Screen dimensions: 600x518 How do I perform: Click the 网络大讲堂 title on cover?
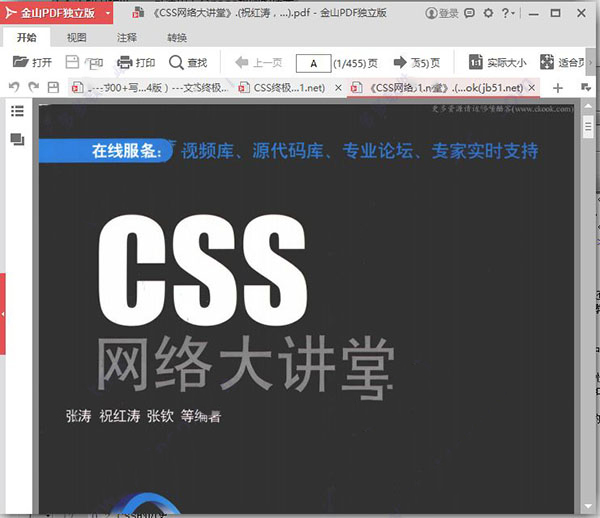(245, 367)
